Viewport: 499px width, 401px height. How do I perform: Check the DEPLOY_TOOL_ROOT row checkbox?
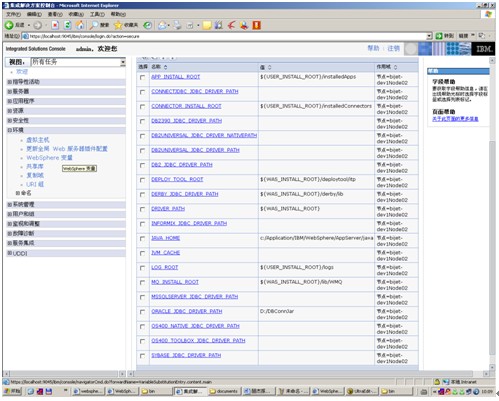(x=143, y=180)
